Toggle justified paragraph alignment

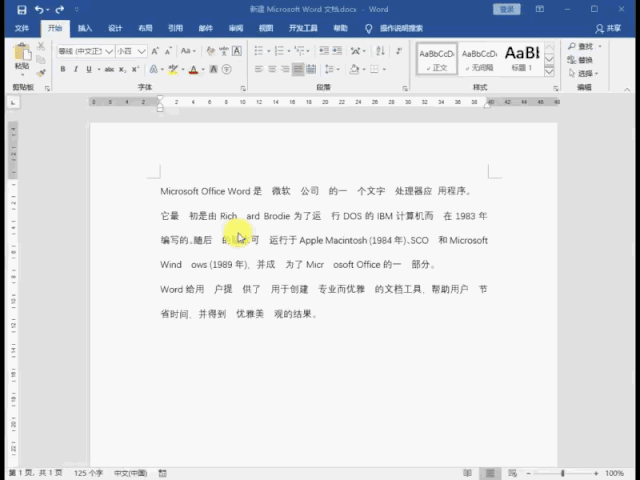[298, 69]
